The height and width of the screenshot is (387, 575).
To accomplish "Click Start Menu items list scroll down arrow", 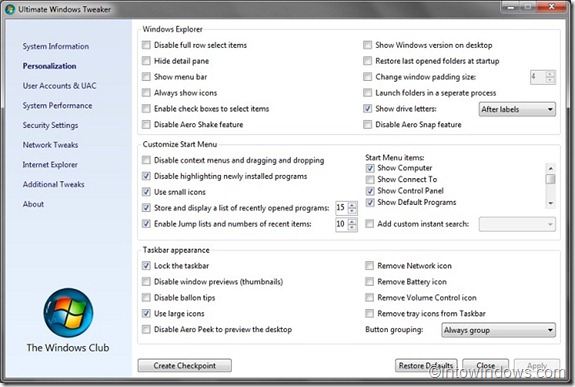I will point(550,203).
